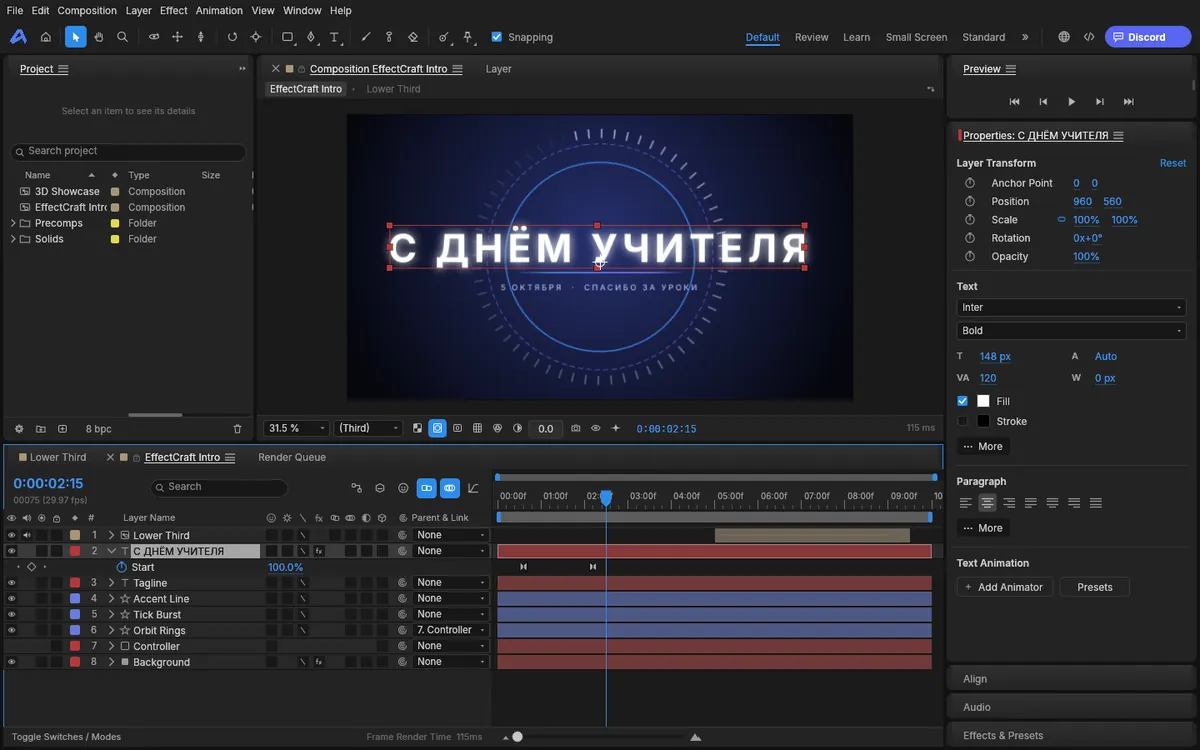Click the black Stroke color swatch
The image size is (1200, 750).
click(x=983, y=421)
